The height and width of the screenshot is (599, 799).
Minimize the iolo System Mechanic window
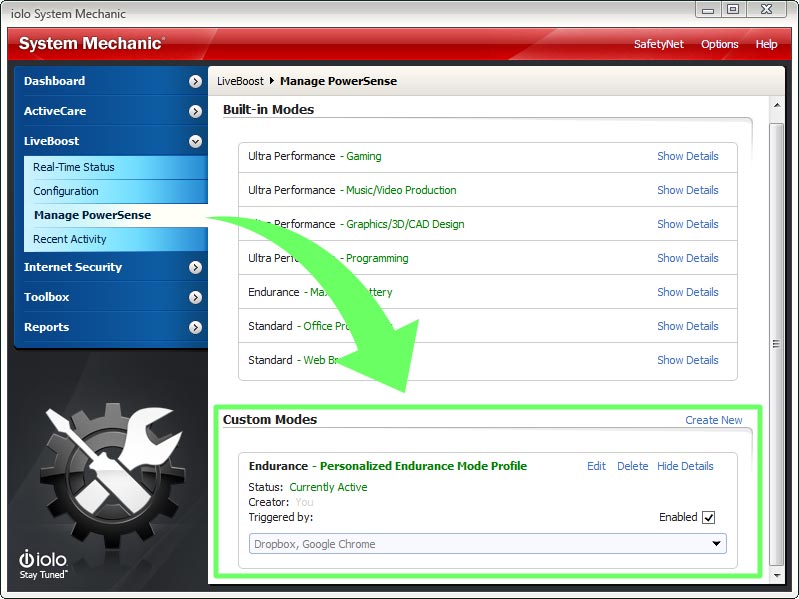708,10
